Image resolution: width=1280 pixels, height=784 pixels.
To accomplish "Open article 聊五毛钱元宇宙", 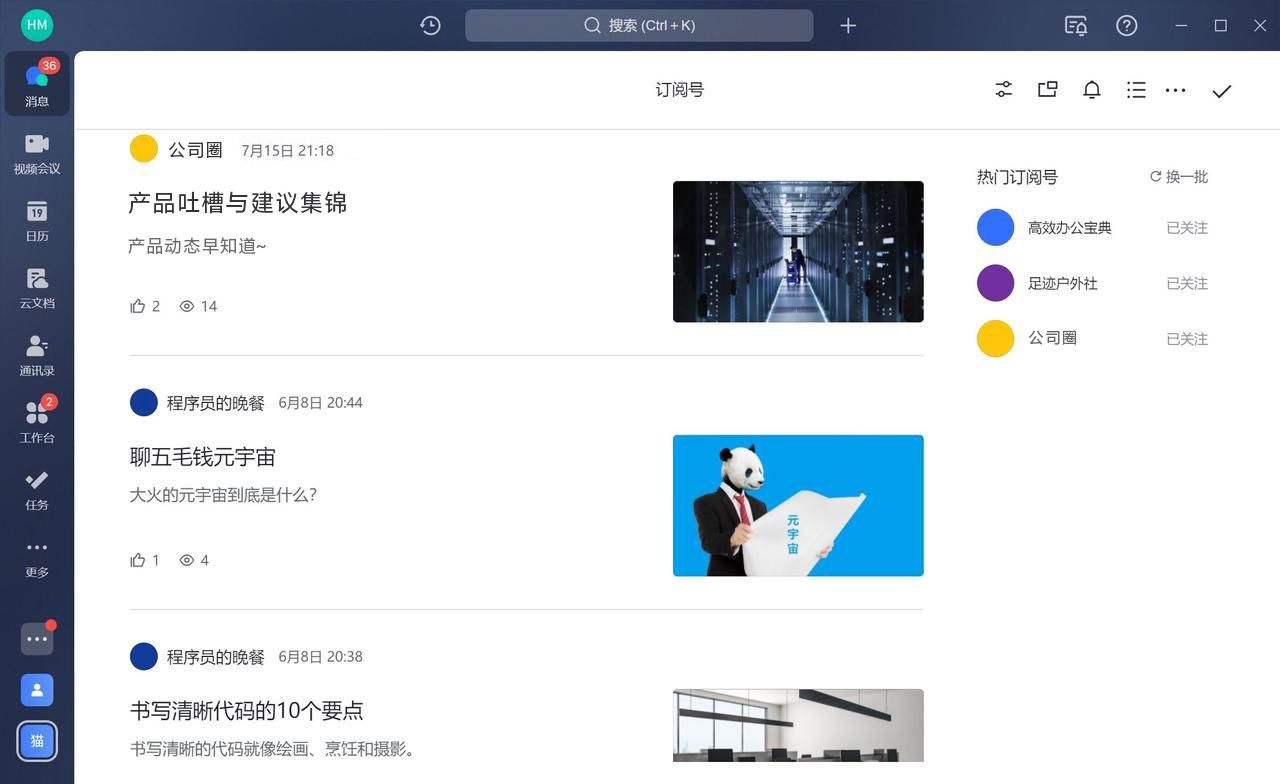I will pos(203,457).
